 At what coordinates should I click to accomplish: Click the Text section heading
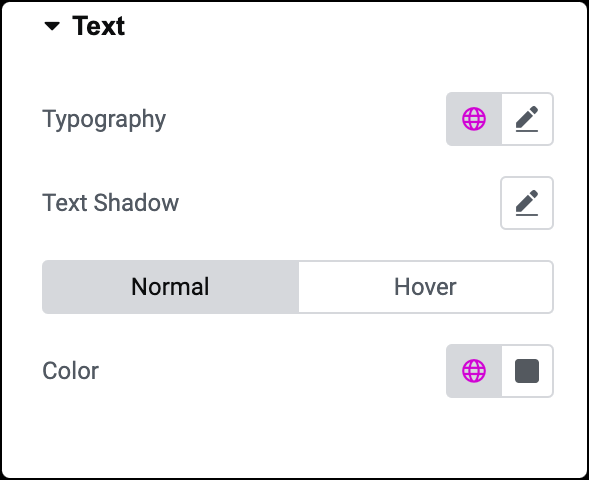tap(98, 26)
